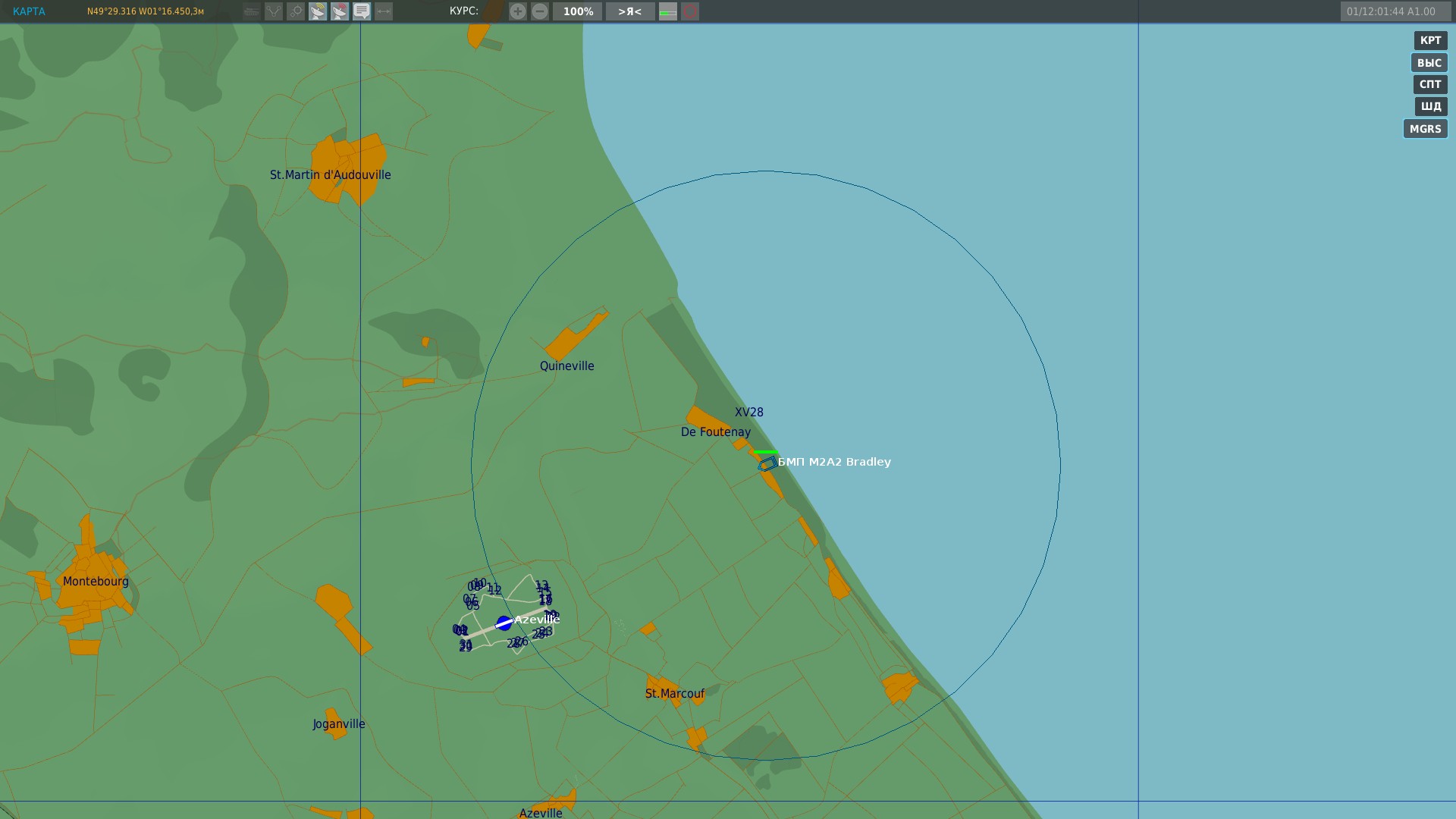Select MGRS coordinate format
Viewport: 1456px width, 819px height.
pos(1426,129)
